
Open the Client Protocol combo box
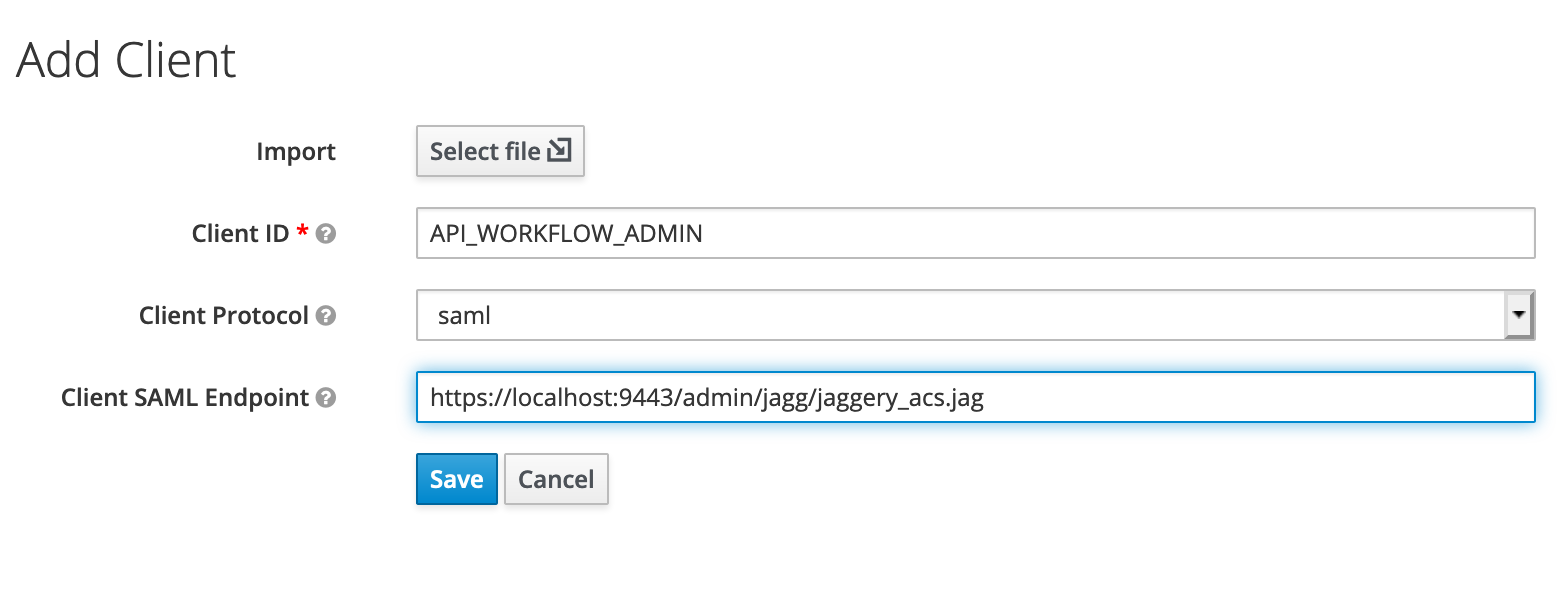point(975,315)
